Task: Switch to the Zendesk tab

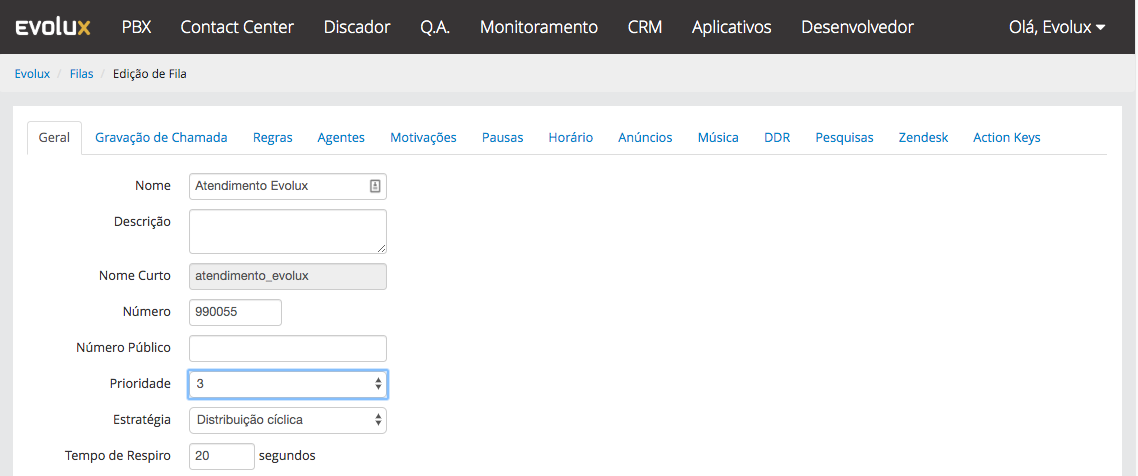Action: tap(923, 137)
